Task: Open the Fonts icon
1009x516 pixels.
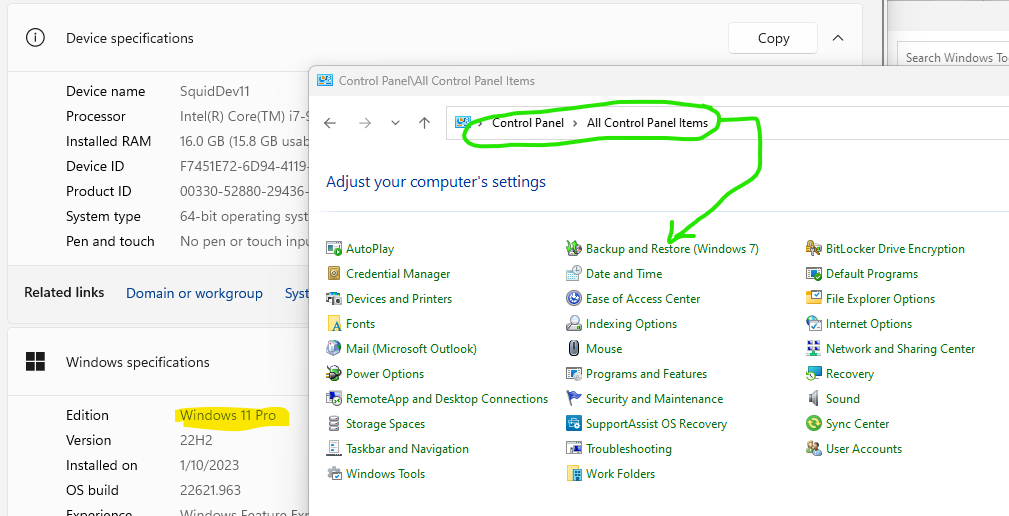Action: [334, 324]
